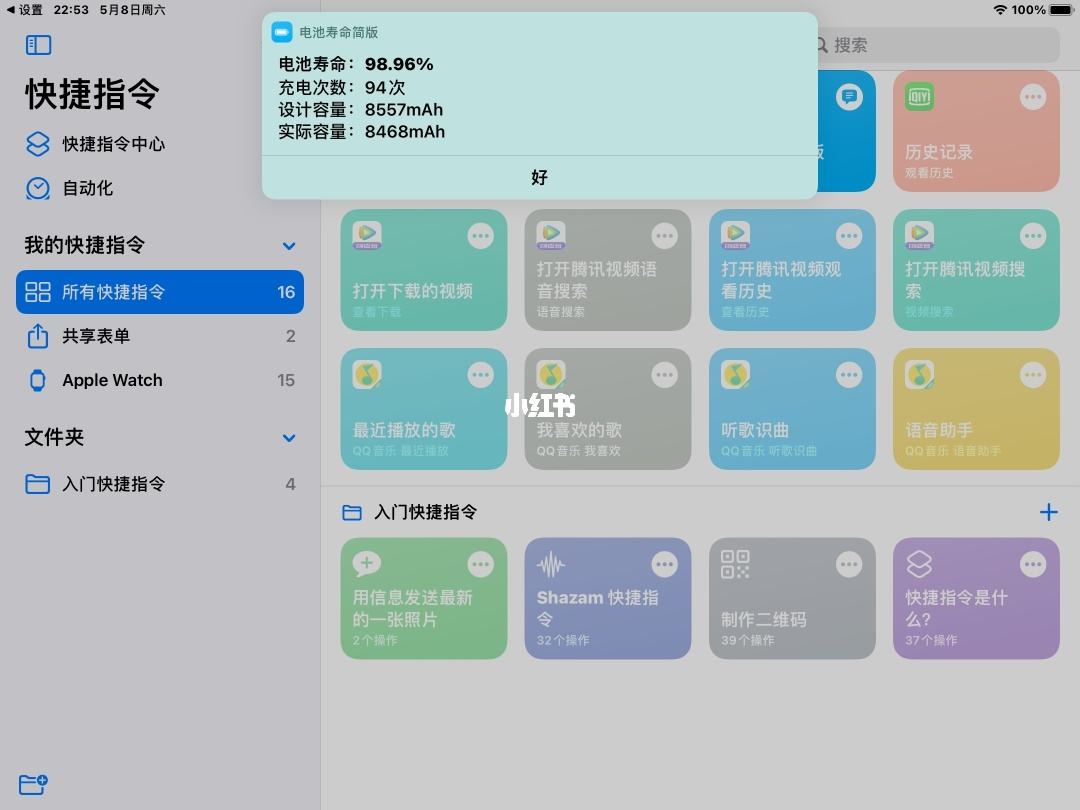Click the 搜索 search field
Image resolution: width=1080 pixels, height=810 pixels.
(935, 45)
